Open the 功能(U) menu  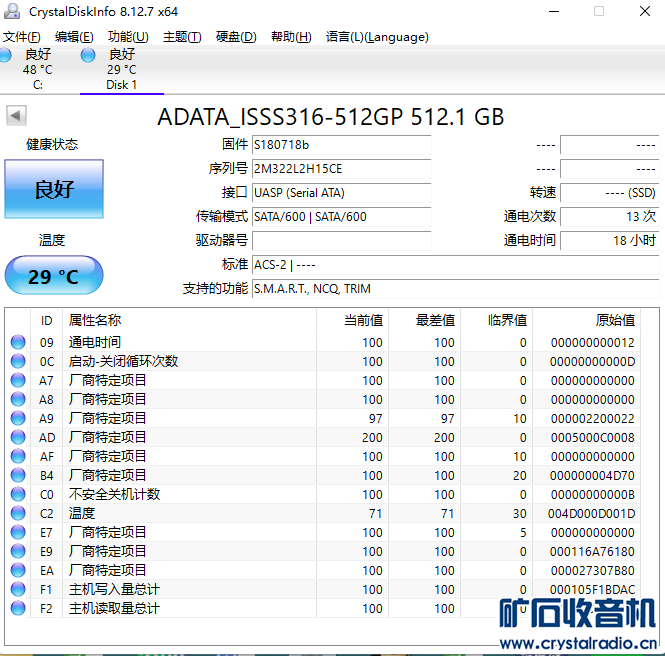click(x=128, y=37)
